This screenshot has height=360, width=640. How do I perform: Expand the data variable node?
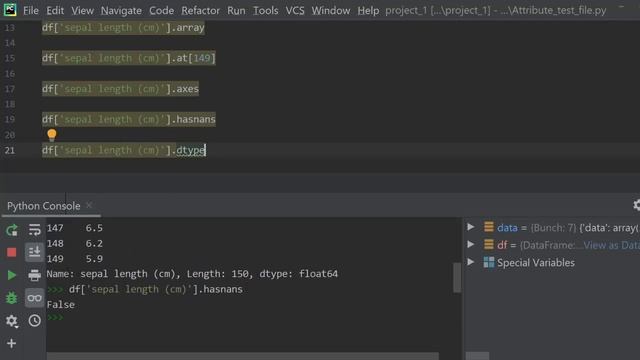(x=471, y=227)
